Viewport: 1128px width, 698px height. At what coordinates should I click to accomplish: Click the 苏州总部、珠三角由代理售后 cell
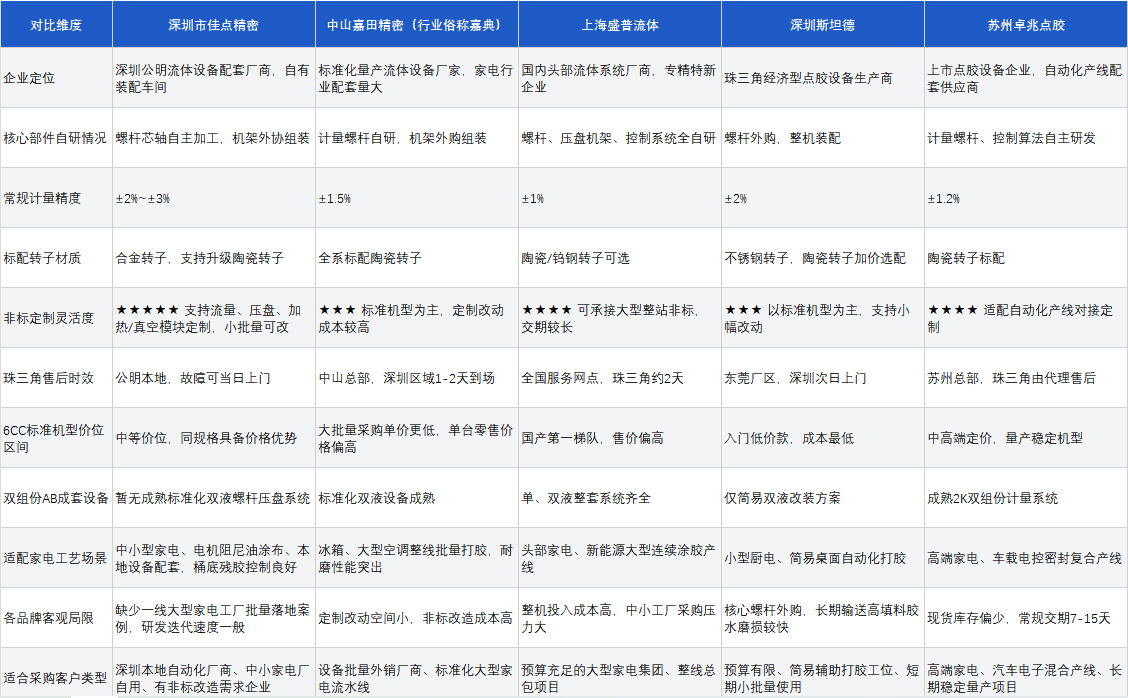coord(1026,378)
